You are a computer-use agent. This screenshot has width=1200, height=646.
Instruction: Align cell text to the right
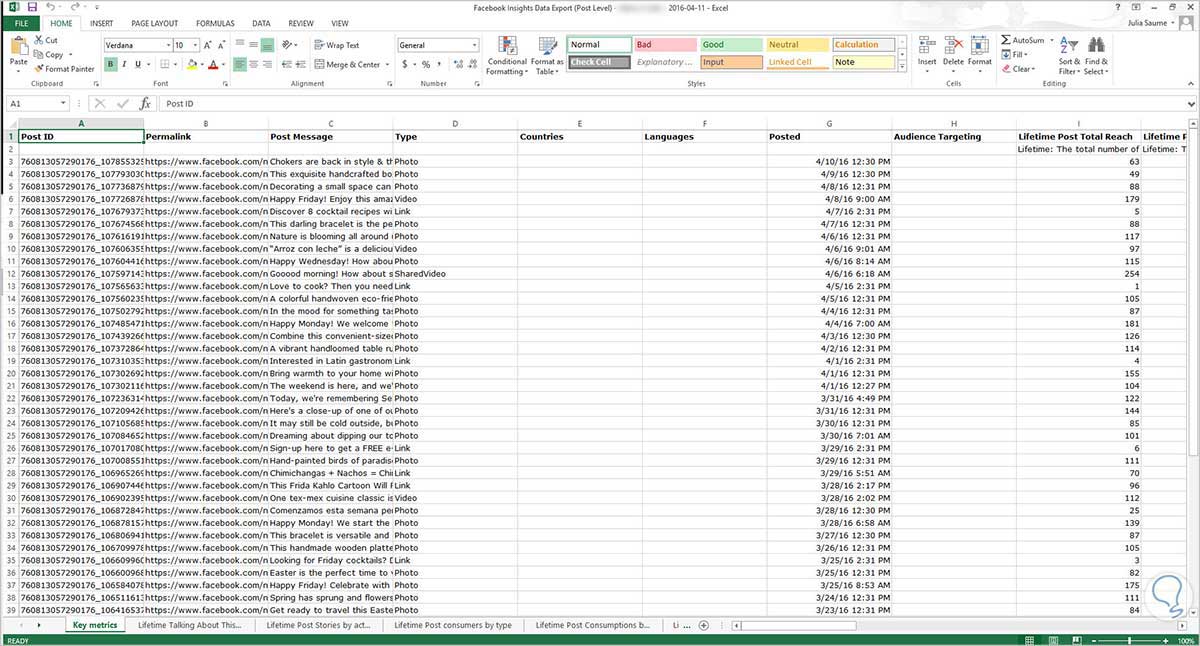(x=268, y=64)
